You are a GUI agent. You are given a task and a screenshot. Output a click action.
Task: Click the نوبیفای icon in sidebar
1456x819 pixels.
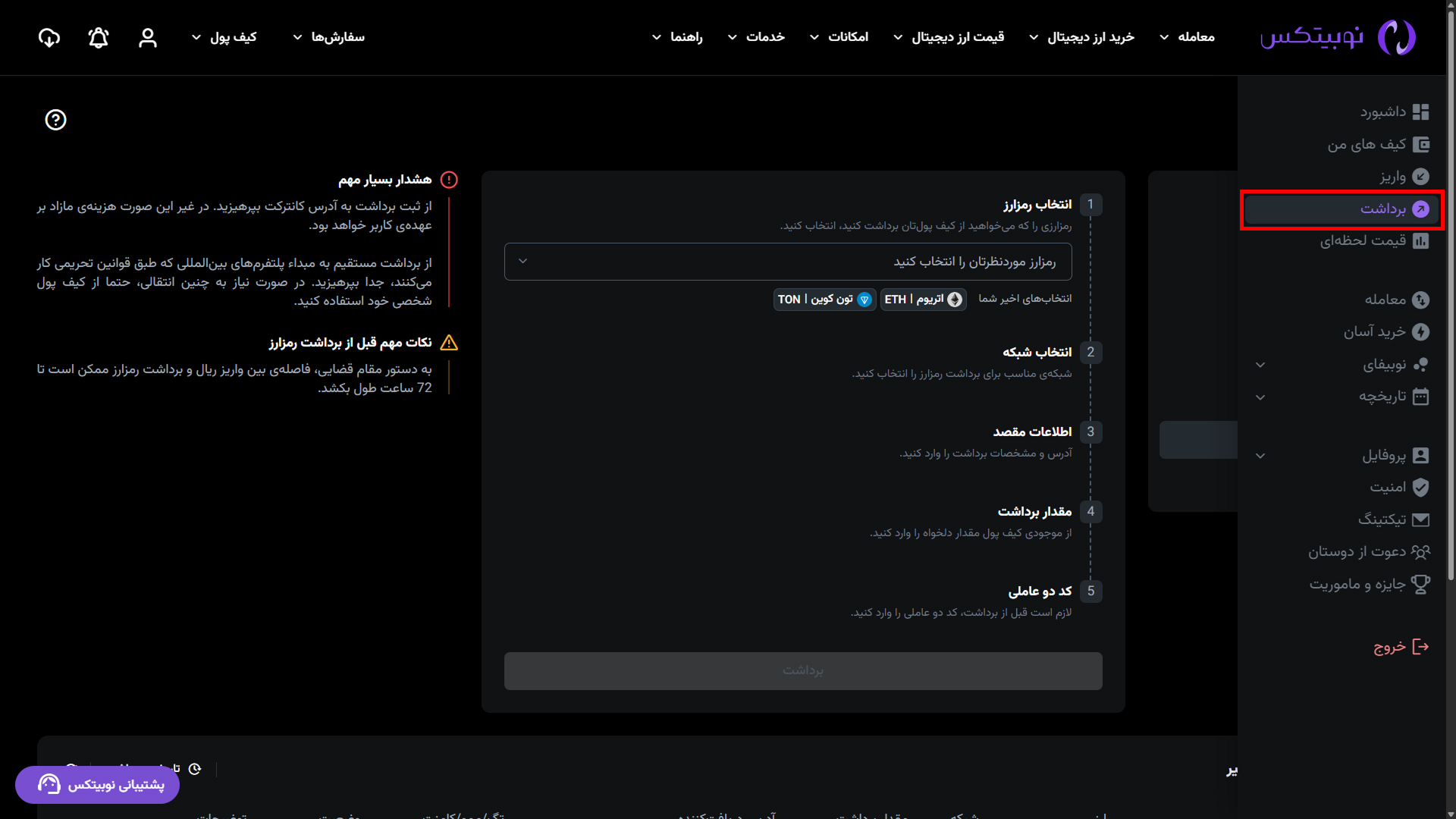[x=1420, y=365]
